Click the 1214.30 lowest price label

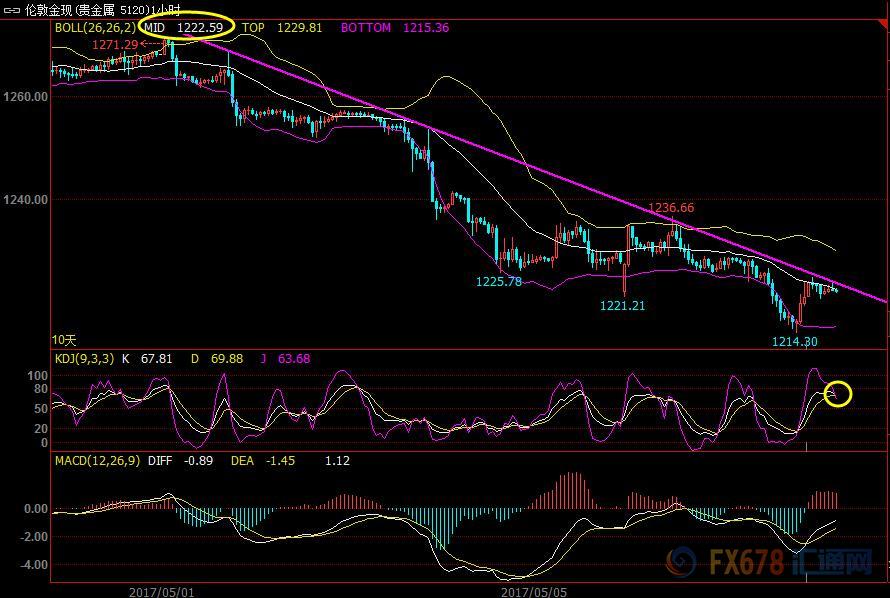pyautogui.click(x=795, y=342)
